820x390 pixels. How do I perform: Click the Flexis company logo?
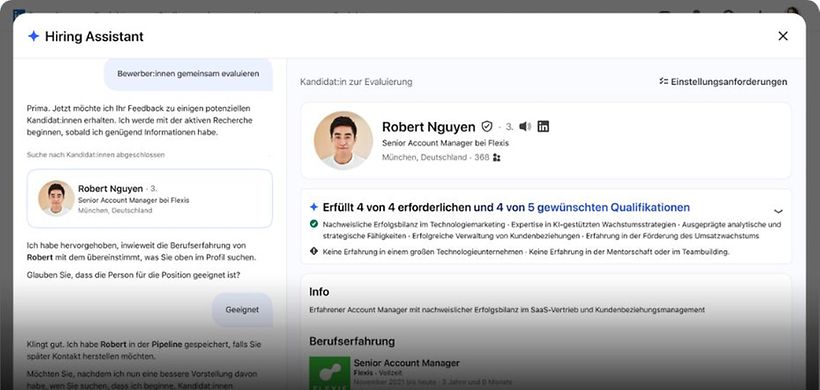coord(329,373)
